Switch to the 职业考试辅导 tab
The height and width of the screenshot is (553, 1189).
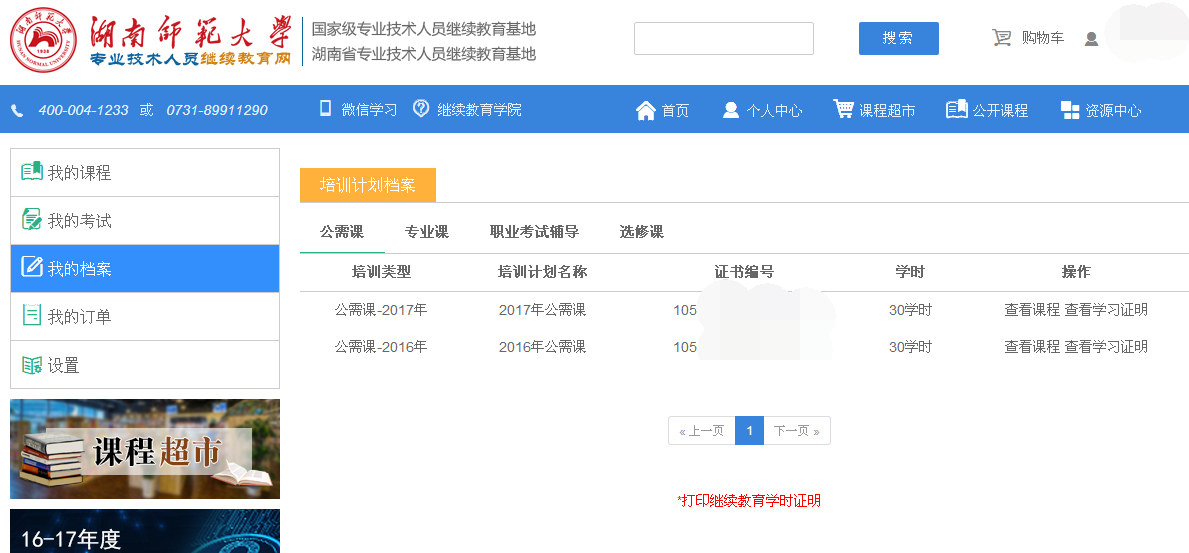(x=534, y=232)
